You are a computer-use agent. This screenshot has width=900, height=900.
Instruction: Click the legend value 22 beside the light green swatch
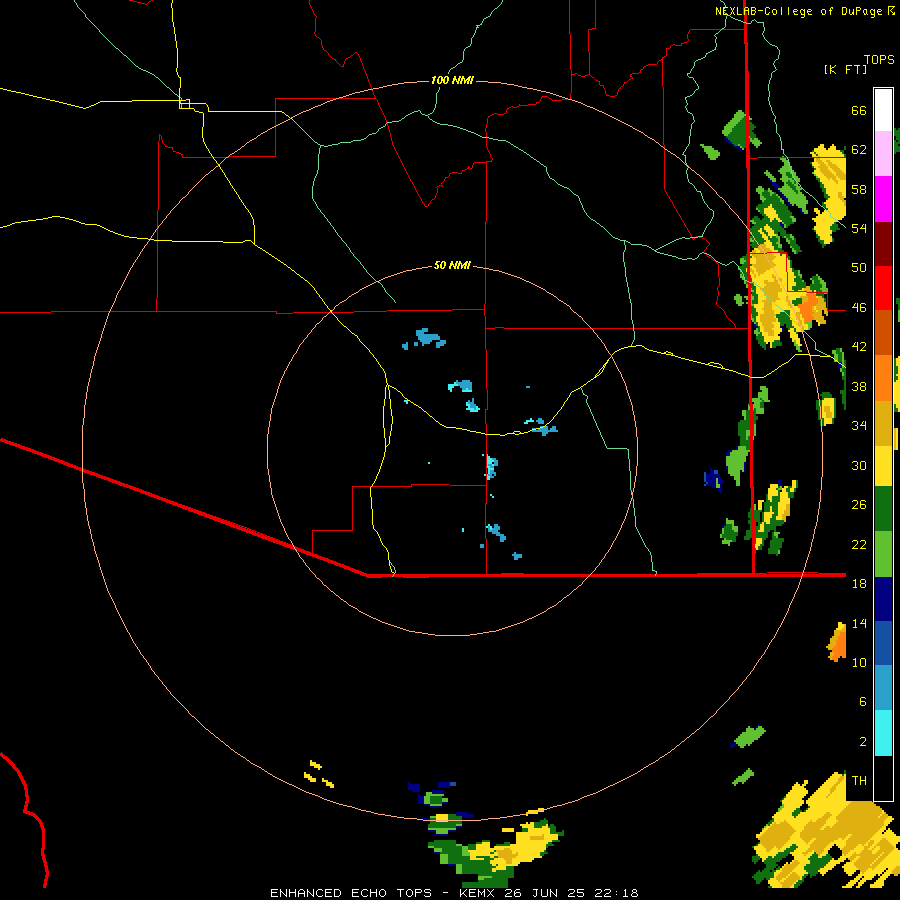[859, 544]
